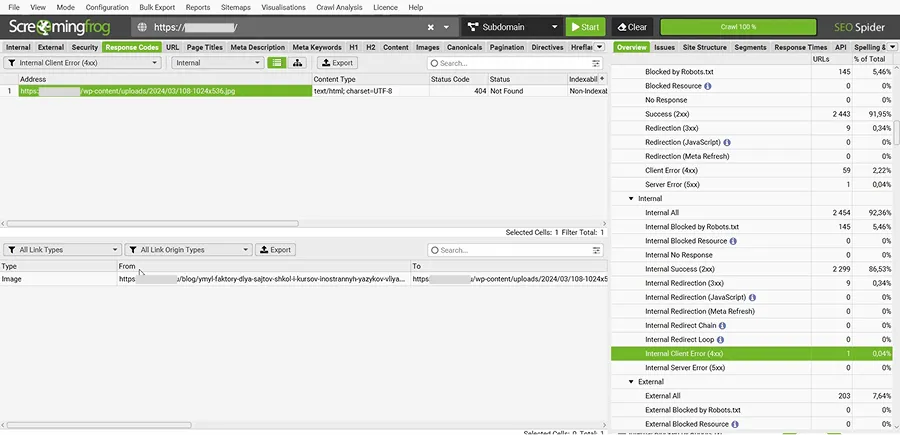Click the lower table horizontal scrollbar
This screenshot has width=900, height=435.
99,425
